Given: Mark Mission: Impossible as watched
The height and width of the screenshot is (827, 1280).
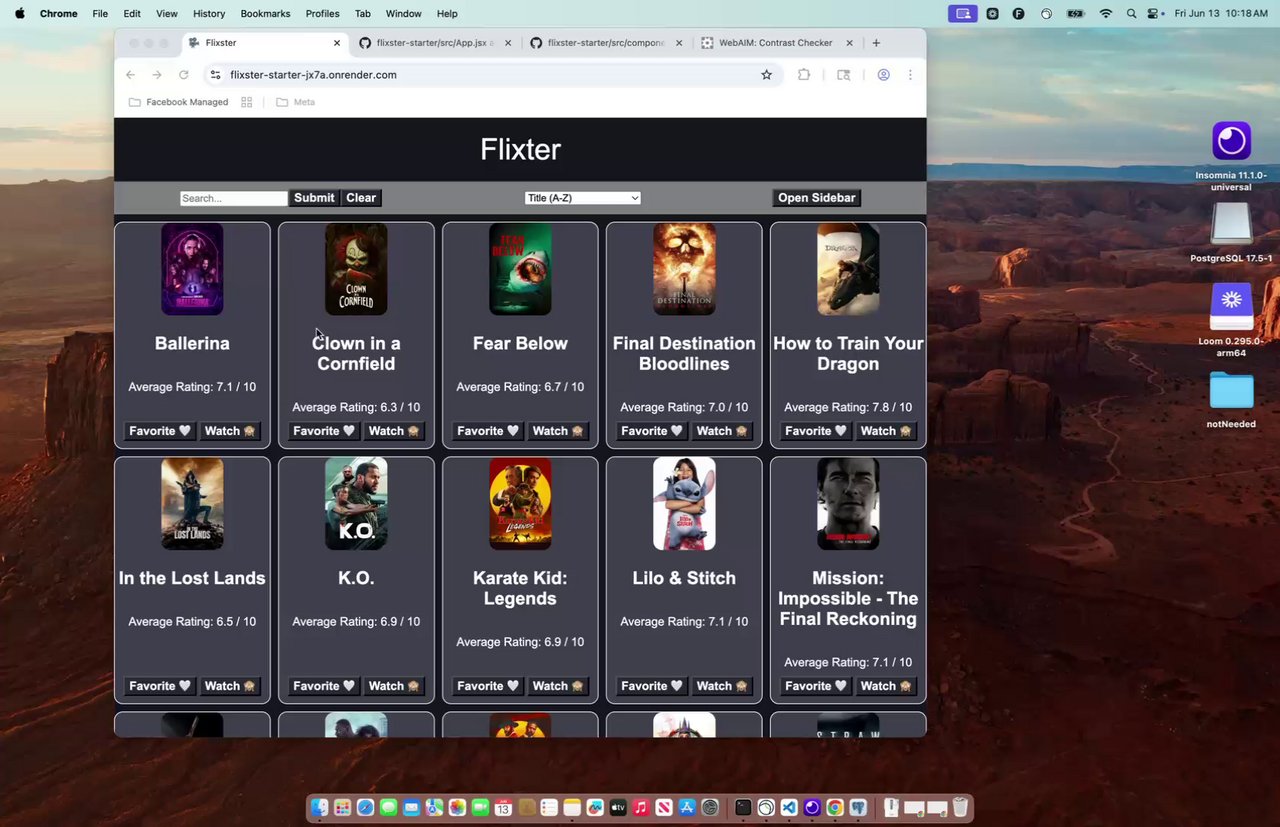Looking at the screenshot, I should (886, 686).
